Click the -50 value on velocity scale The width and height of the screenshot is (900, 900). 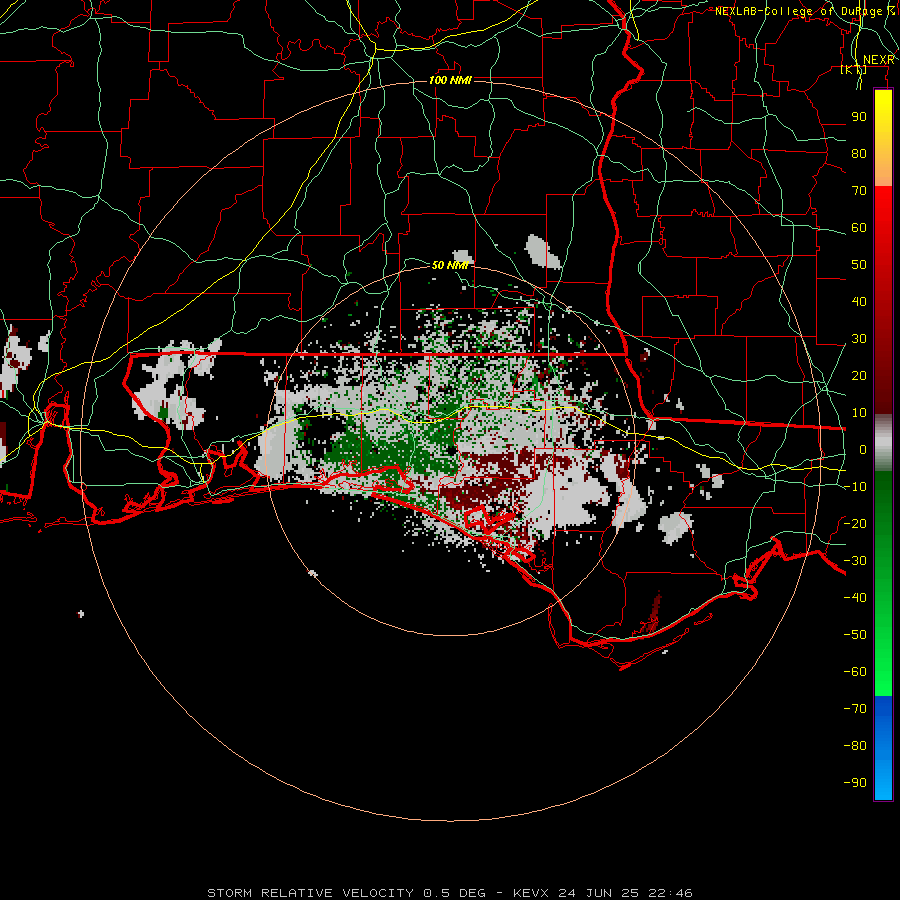[x=855, y=635]
